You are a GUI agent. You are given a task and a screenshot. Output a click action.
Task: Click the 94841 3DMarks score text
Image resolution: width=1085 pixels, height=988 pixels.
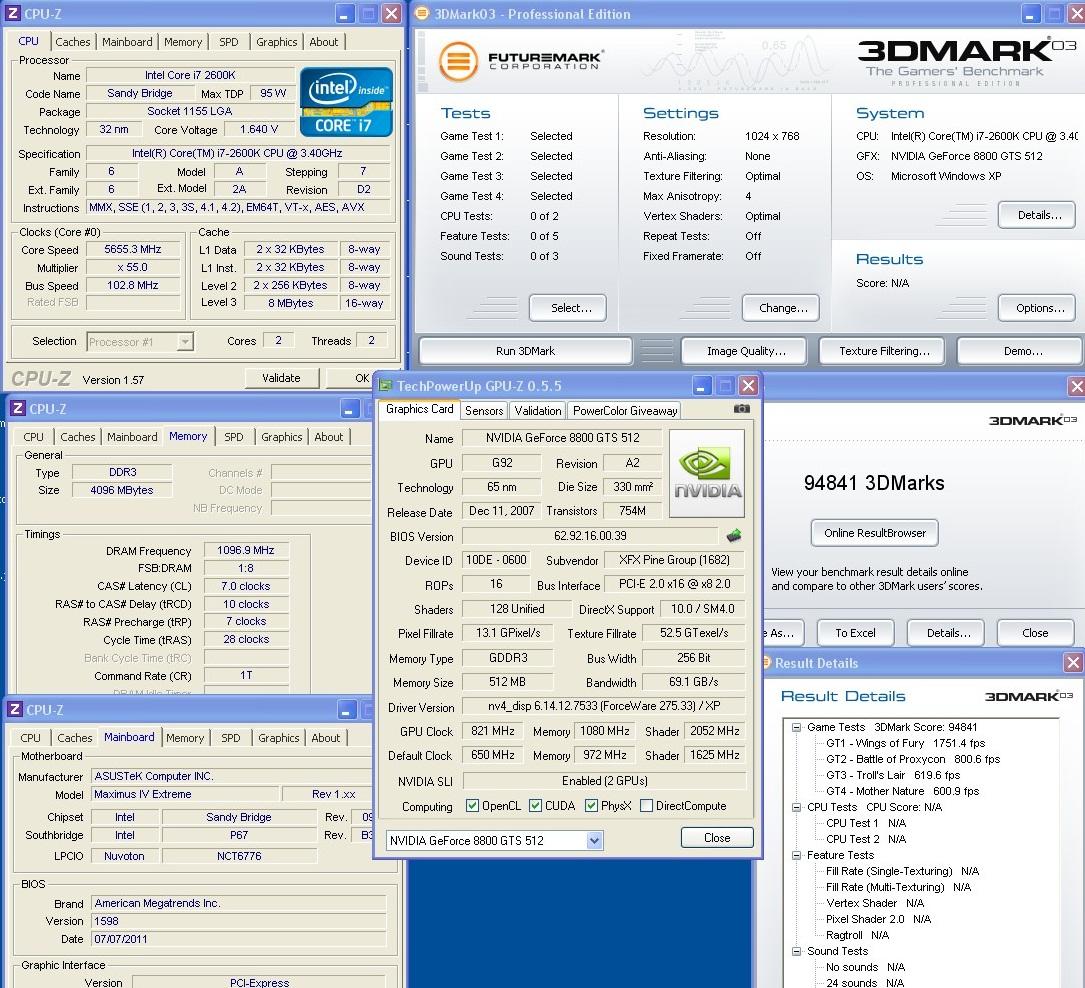coord(874,483)
